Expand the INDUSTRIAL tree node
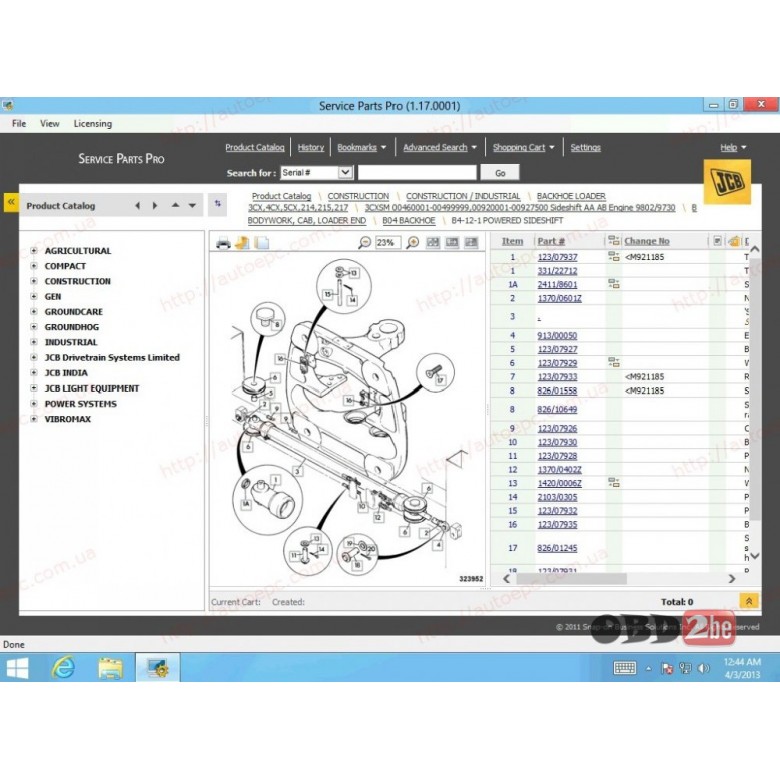The height and width of the screenshot is (780, 780). click(x=34, y=342)
